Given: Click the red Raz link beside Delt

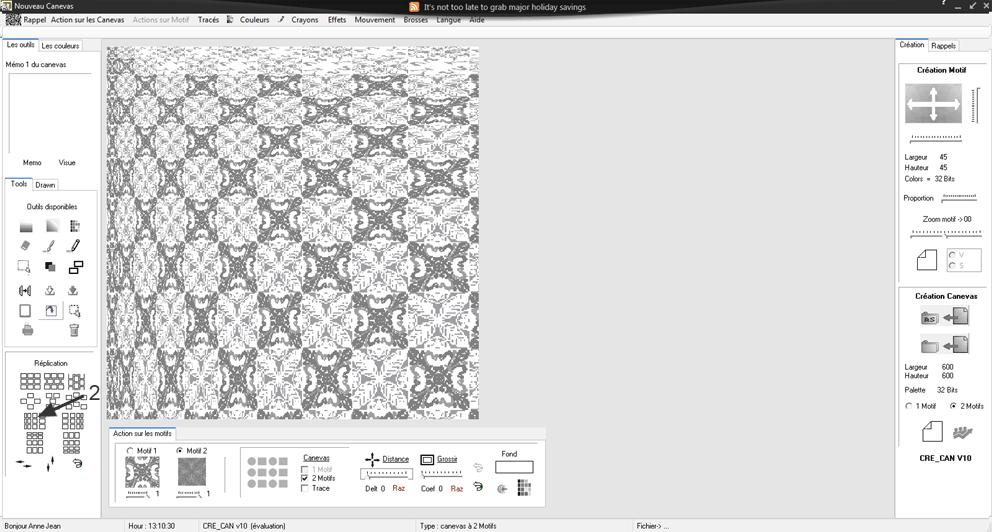Looking at the screenshot, I should [398, 488].
